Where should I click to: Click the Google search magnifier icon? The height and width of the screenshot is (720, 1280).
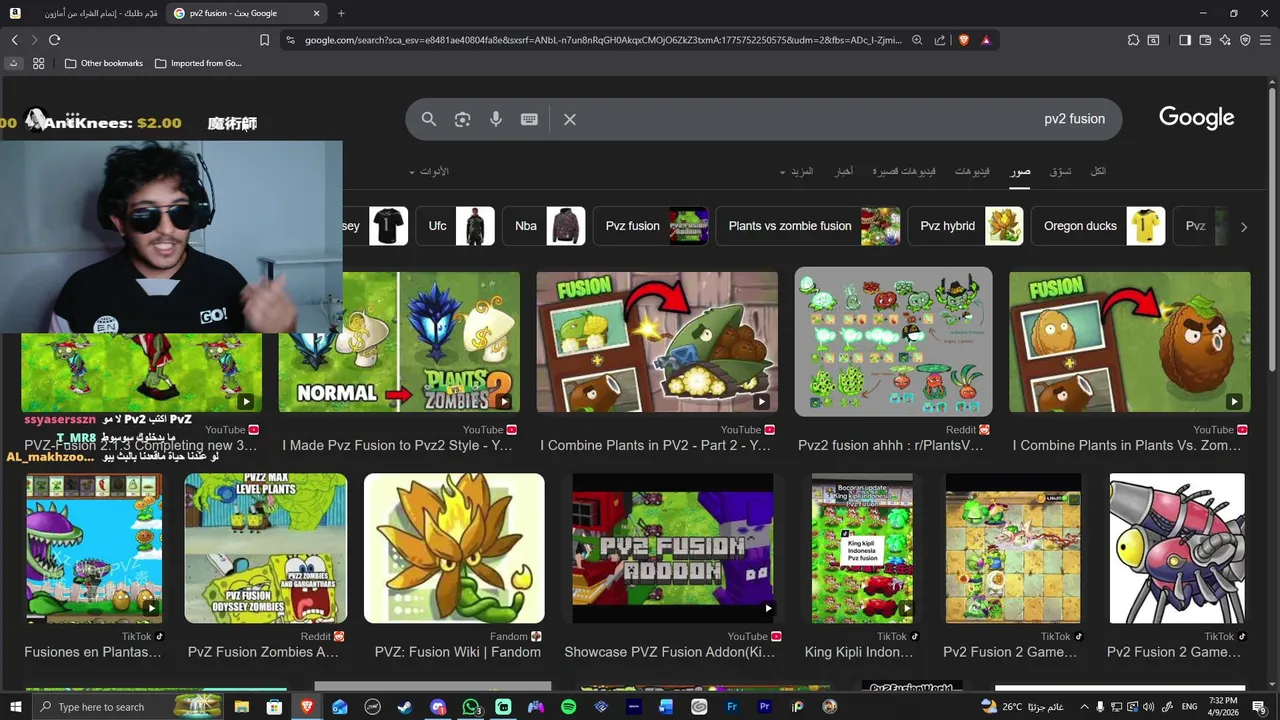click(x=429, y=119)
